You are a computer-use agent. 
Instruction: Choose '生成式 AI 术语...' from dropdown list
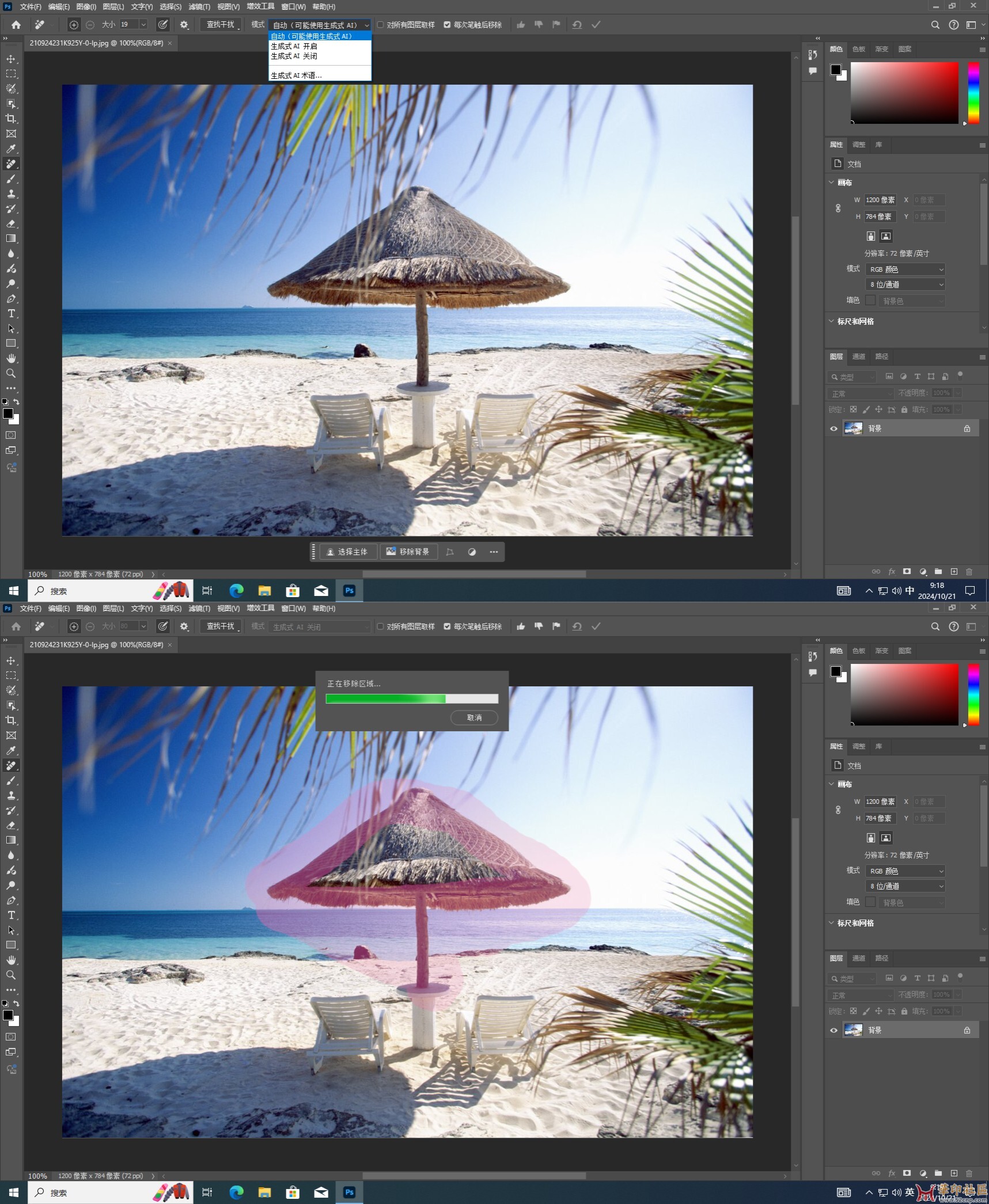pyautogui.click(x=320, y=75)
